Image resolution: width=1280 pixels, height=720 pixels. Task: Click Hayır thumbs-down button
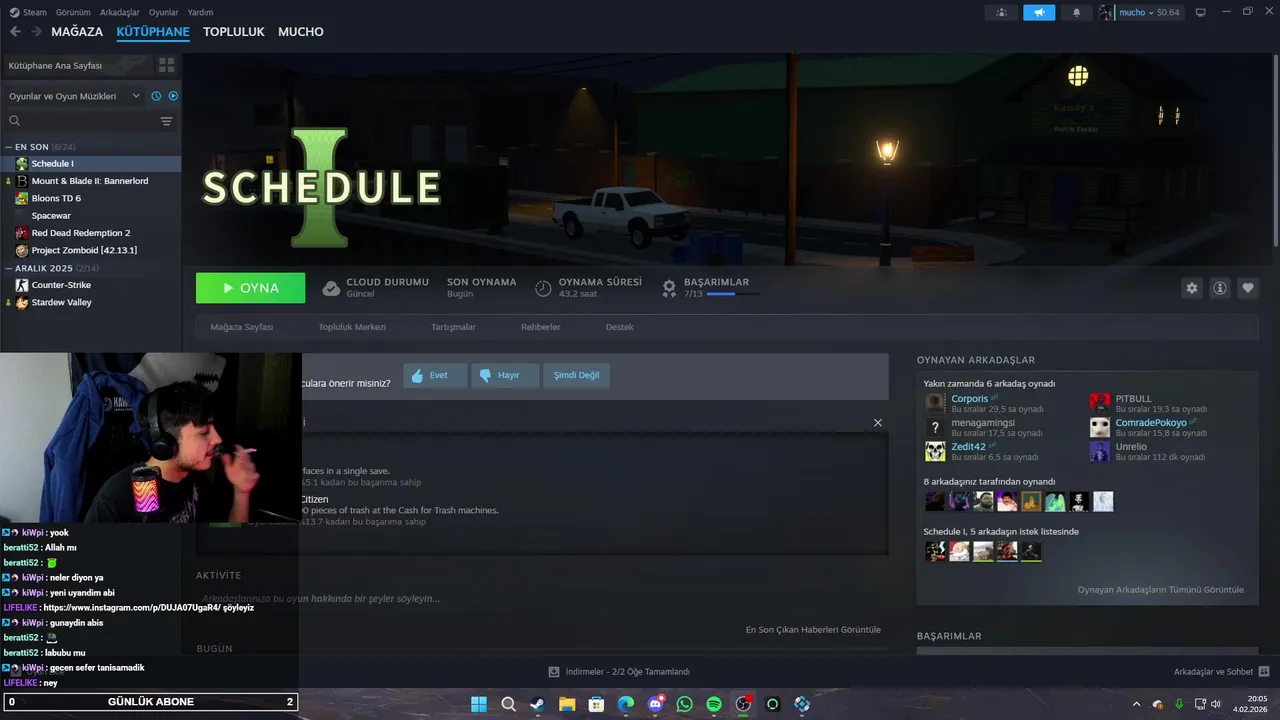click(505, 375)
